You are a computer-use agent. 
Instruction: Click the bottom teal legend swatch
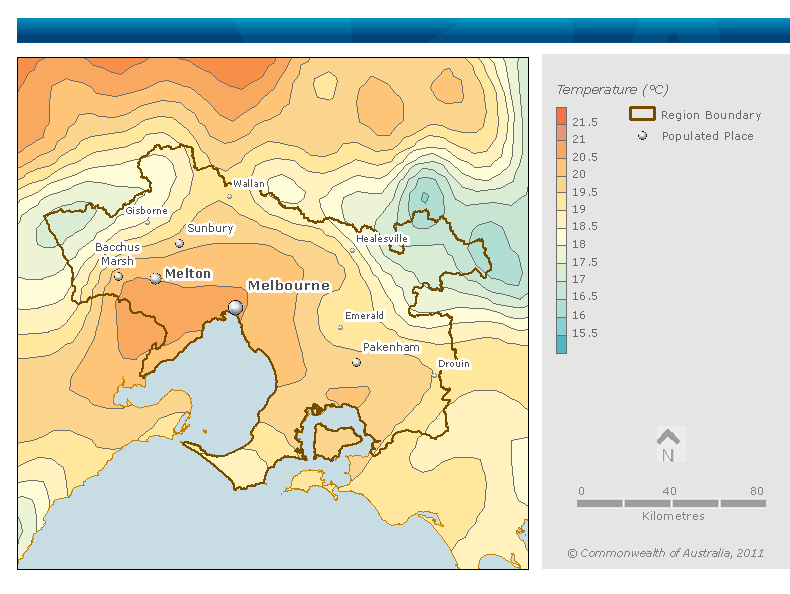(x=561, y=345)
